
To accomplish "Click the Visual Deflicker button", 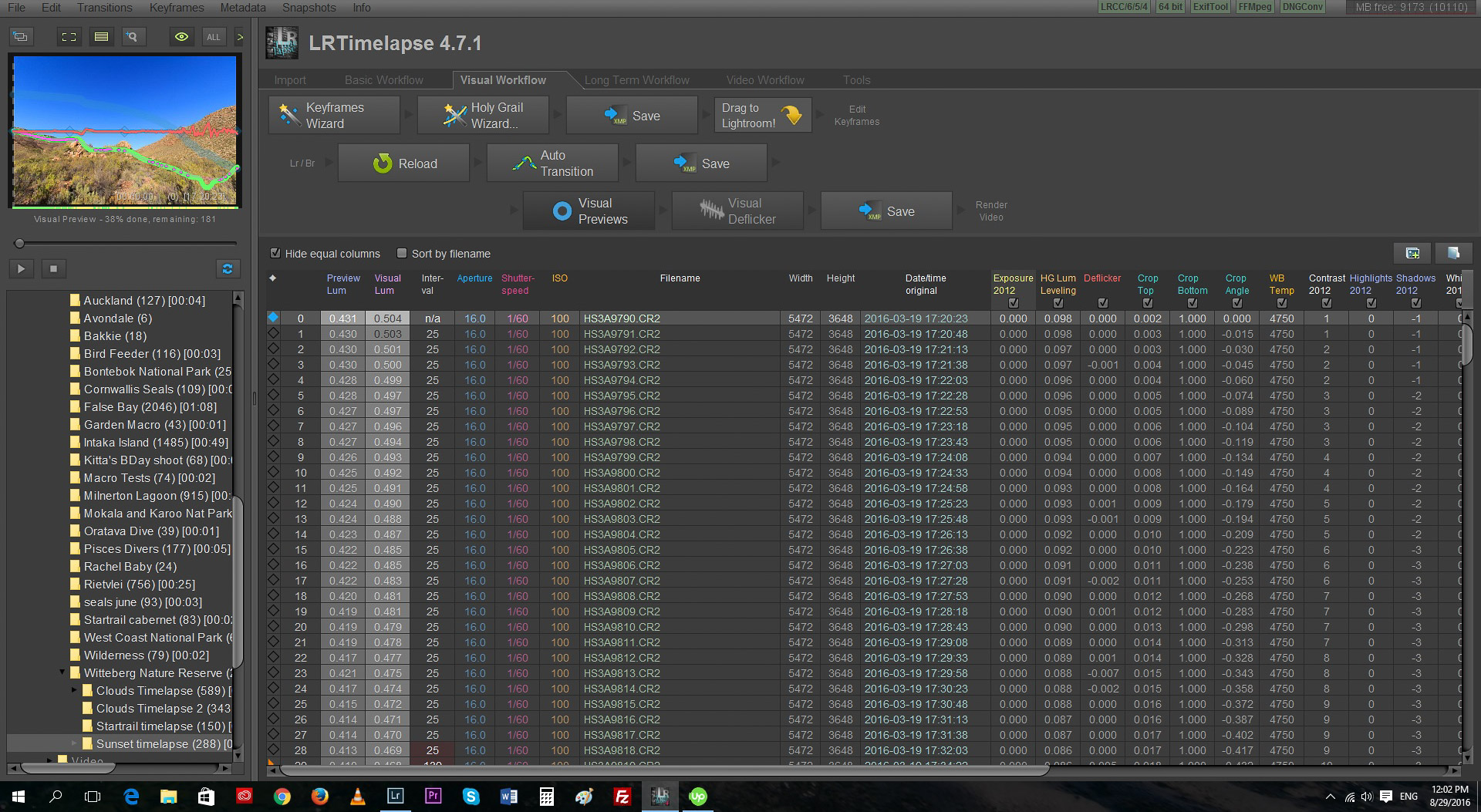I will coord(737,211).
